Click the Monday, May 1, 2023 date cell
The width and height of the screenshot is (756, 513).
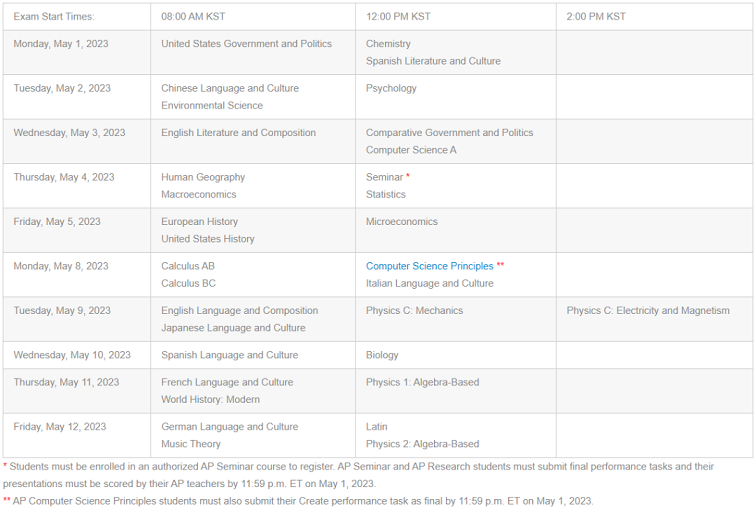coord(77,53)
